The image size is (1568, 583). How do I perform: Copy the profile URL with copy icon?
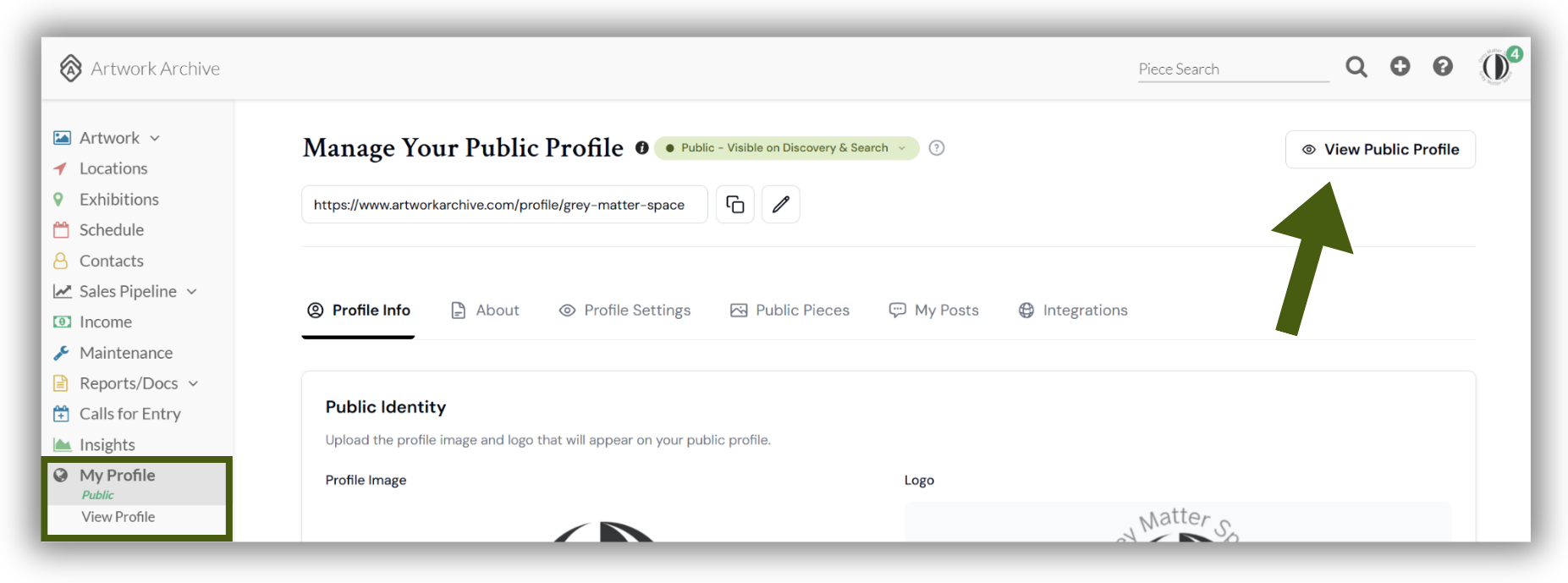click(x=735, y=205)
